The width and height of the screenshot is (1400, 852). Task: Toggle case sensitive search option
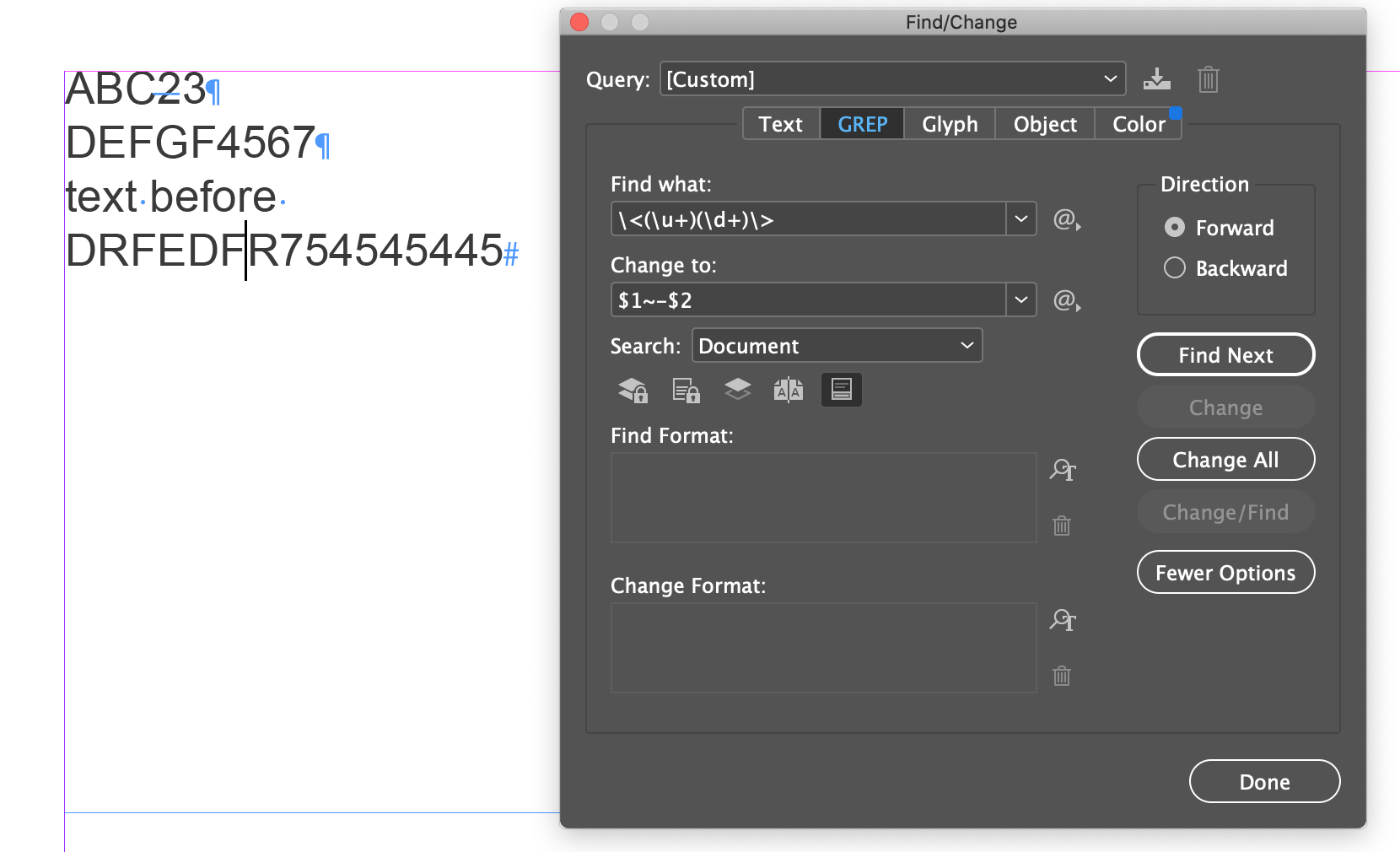789,389
